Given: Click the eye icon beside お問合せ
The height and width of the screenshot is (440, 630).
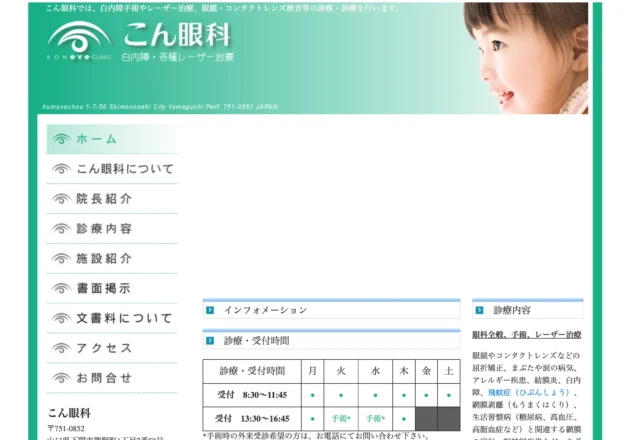Looking at the screenshot, I should [x=61, y=378].
